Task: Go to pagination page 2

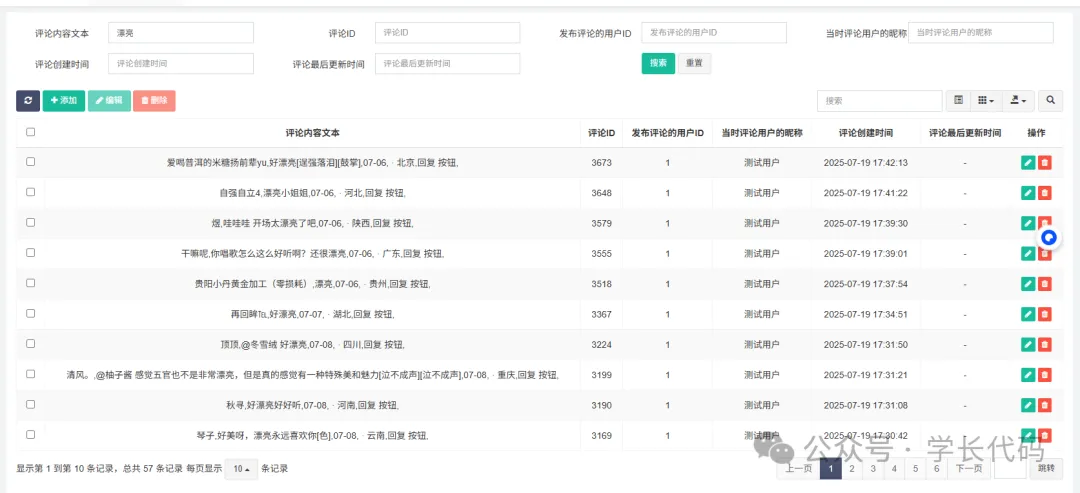Action: coord(852,469)
